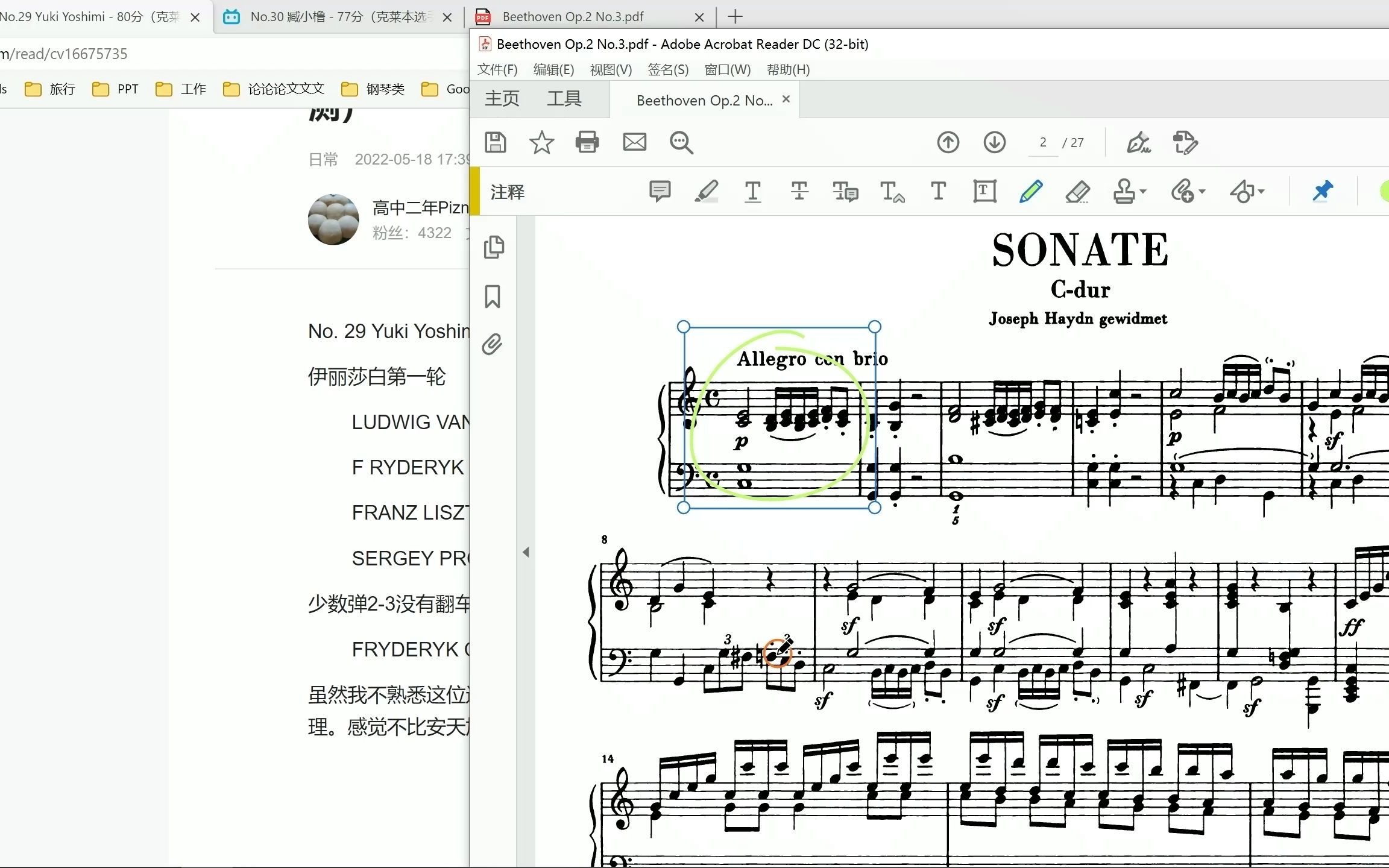
Task: Print the Beethoven PDF
Action: tap(587, 143)
